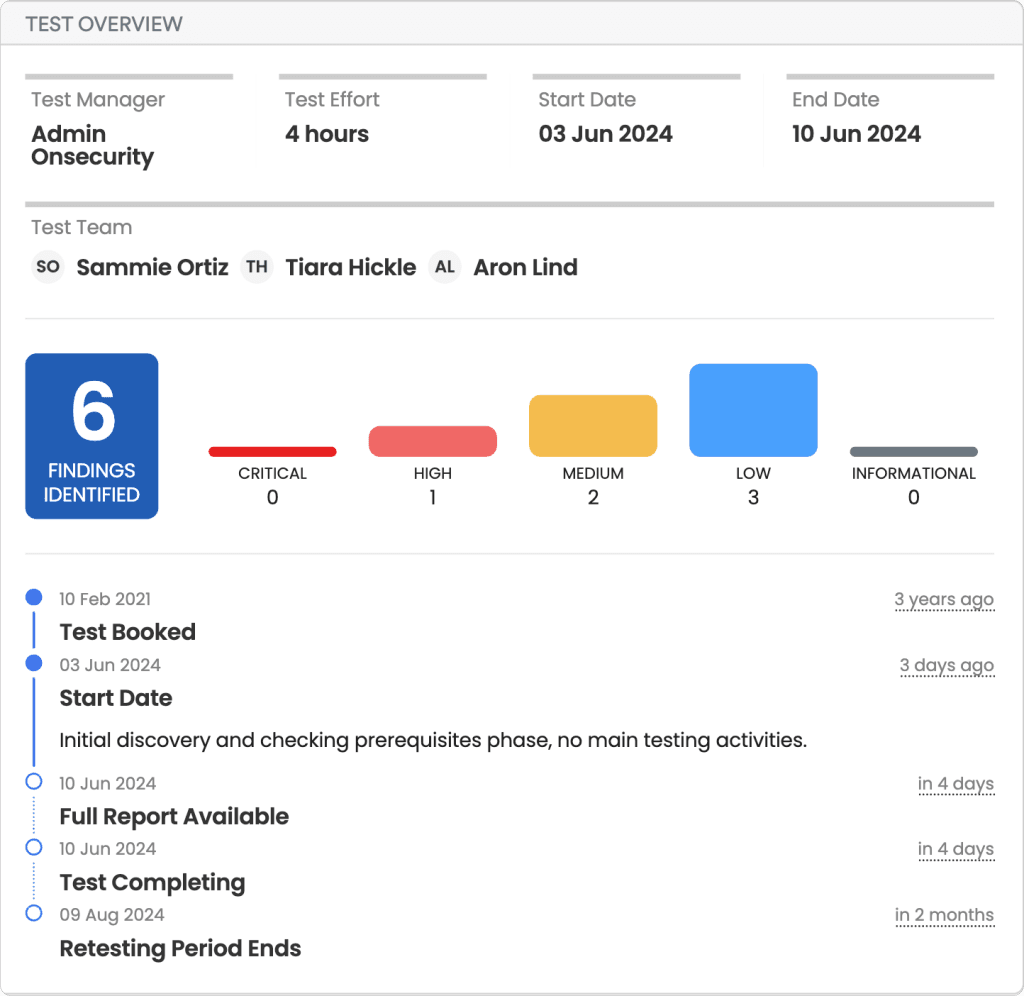1024x996 pixels.
Task: Click the Low severity bar
Action: (x=753, y=409)
